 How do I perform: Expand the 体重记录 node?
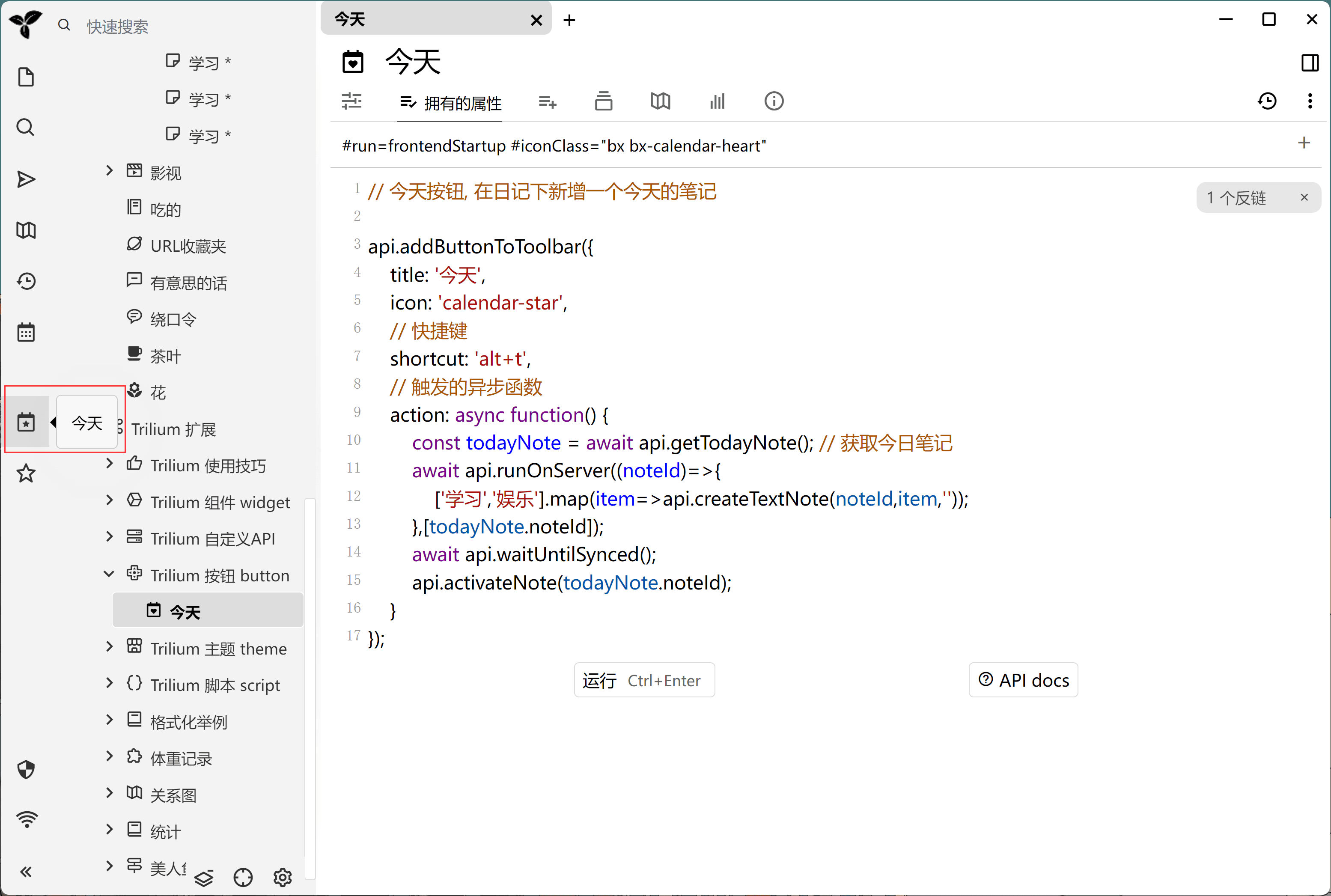(x=109, y=756)
